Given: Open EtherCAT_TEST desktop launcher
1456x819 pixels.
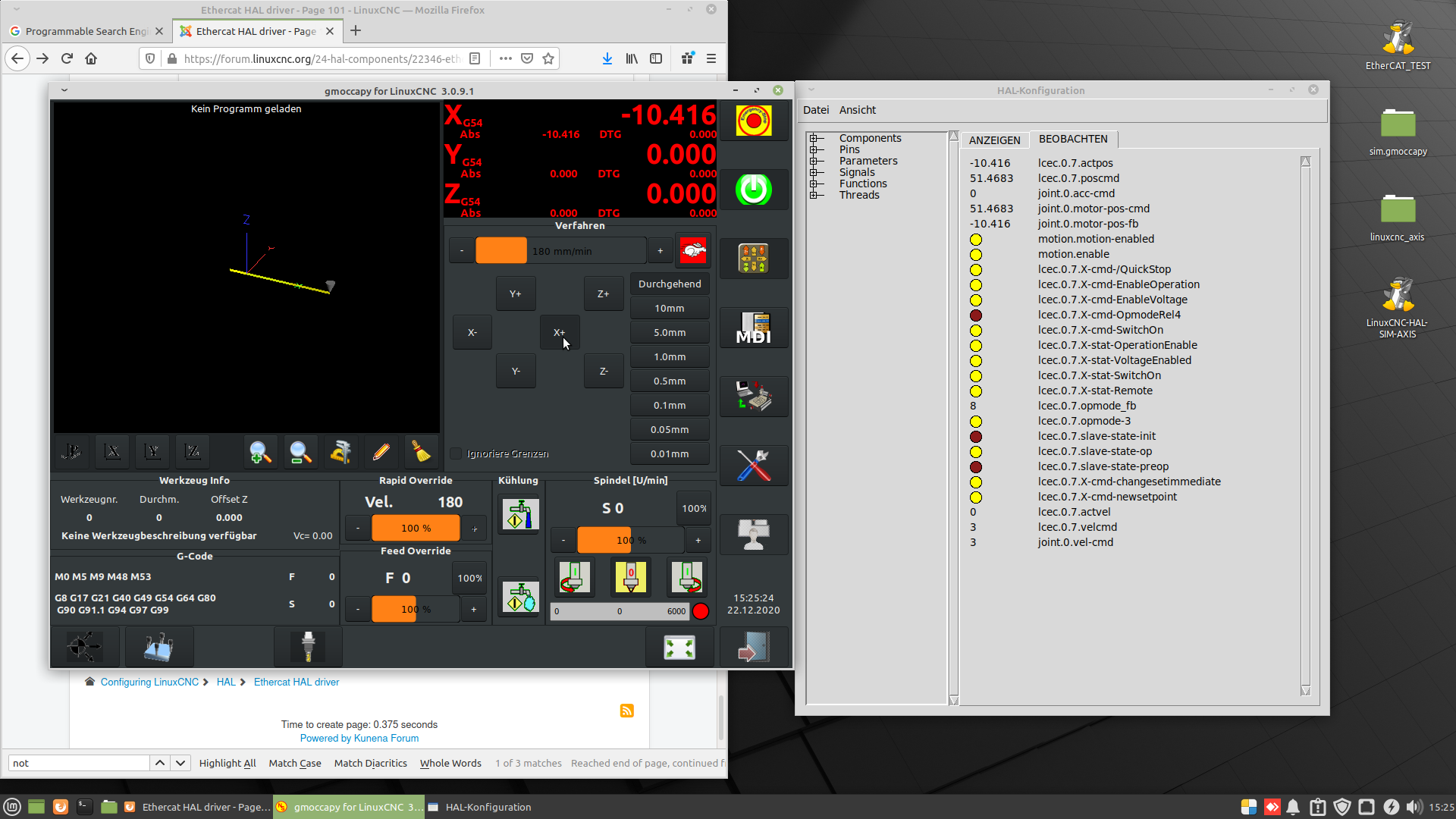Looking at the screenshot, I should pyautogui.click(x=1398, y=45).
